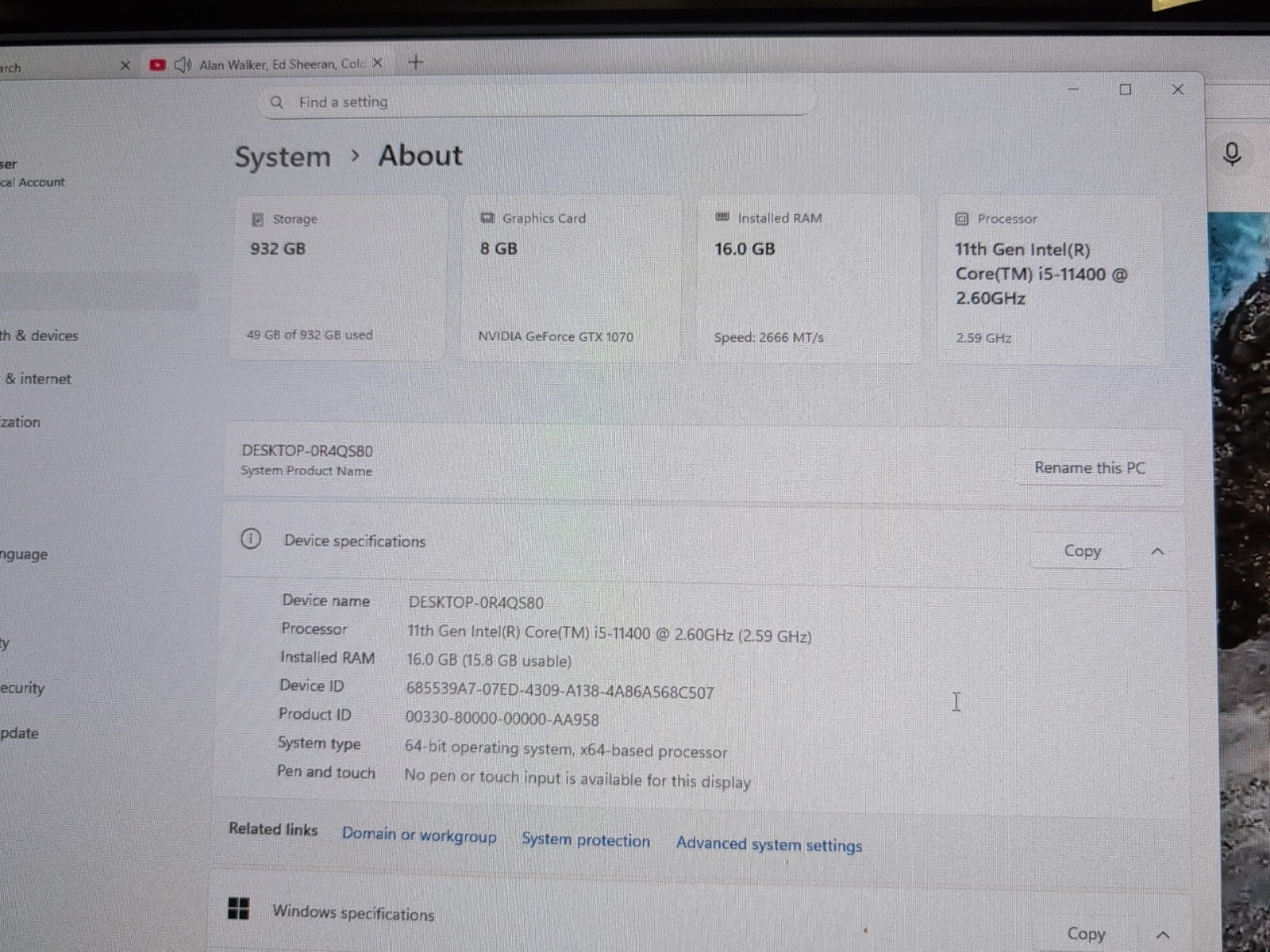Click NVIDIA GeForce GTX 1070 text
The width and height of the screenshot is (1270, 952).
(556, 336)
